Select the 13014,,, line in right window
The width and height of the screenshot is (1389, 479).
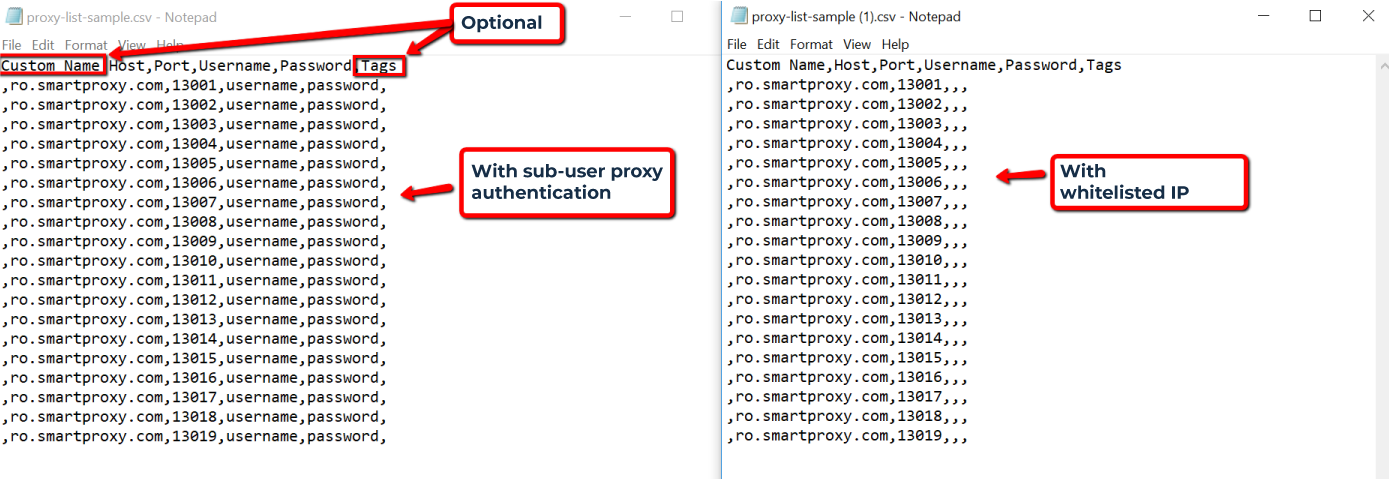(x=848, y=338)
